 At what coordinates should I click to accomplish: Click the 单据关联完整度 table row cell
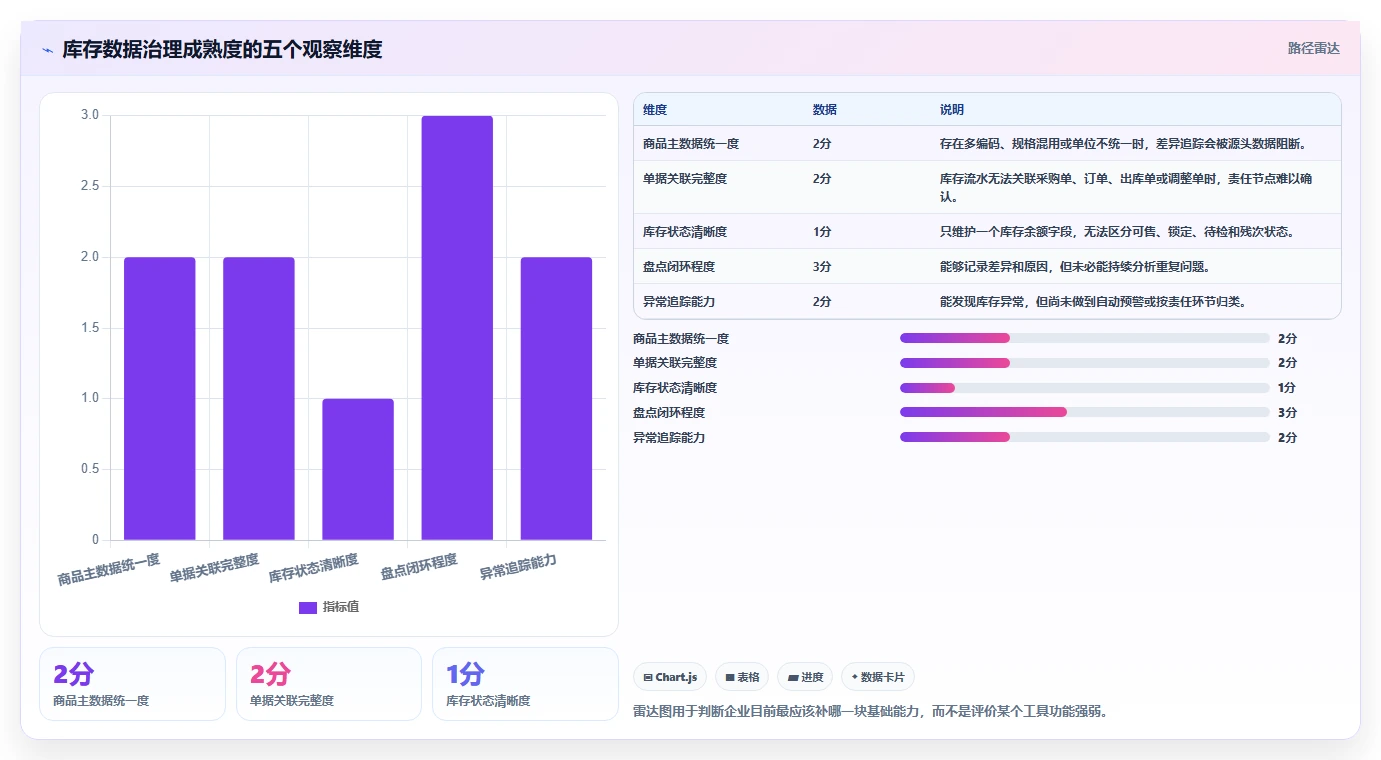click(x=685, y=179)
